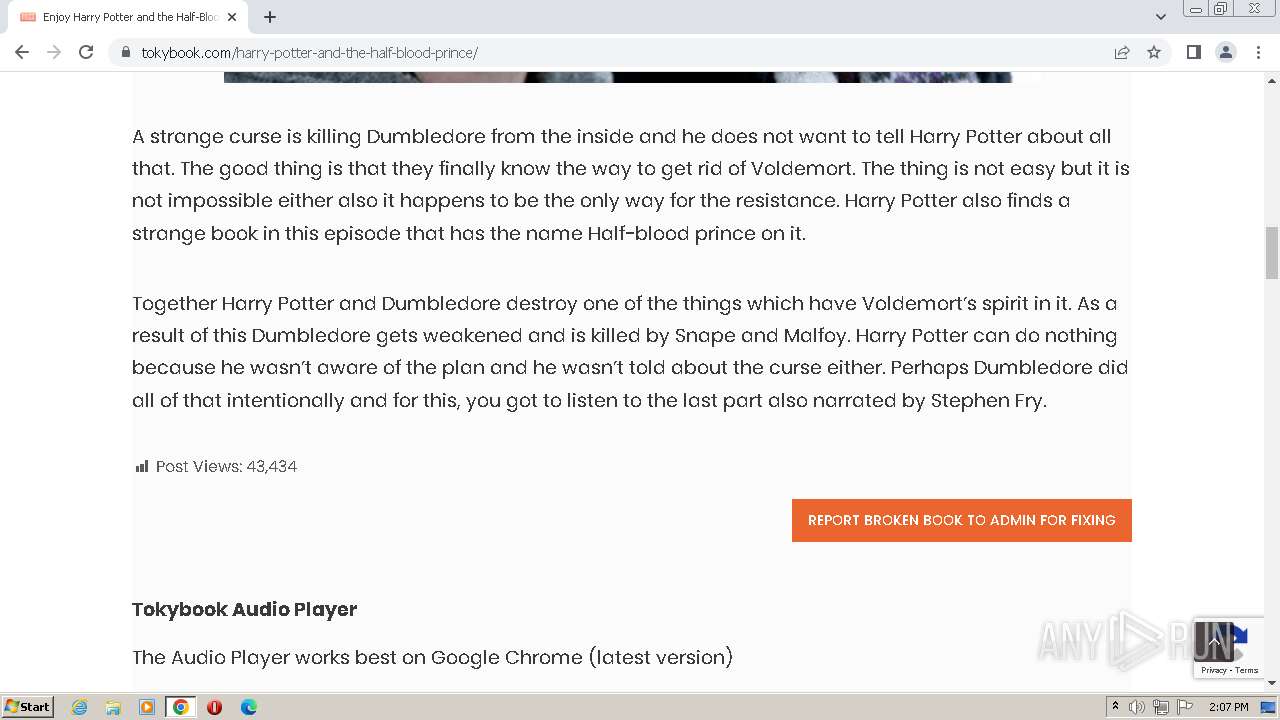Launch Opera from the taskbar
The height and width of the screenshot is (720, 1280).
214,707
